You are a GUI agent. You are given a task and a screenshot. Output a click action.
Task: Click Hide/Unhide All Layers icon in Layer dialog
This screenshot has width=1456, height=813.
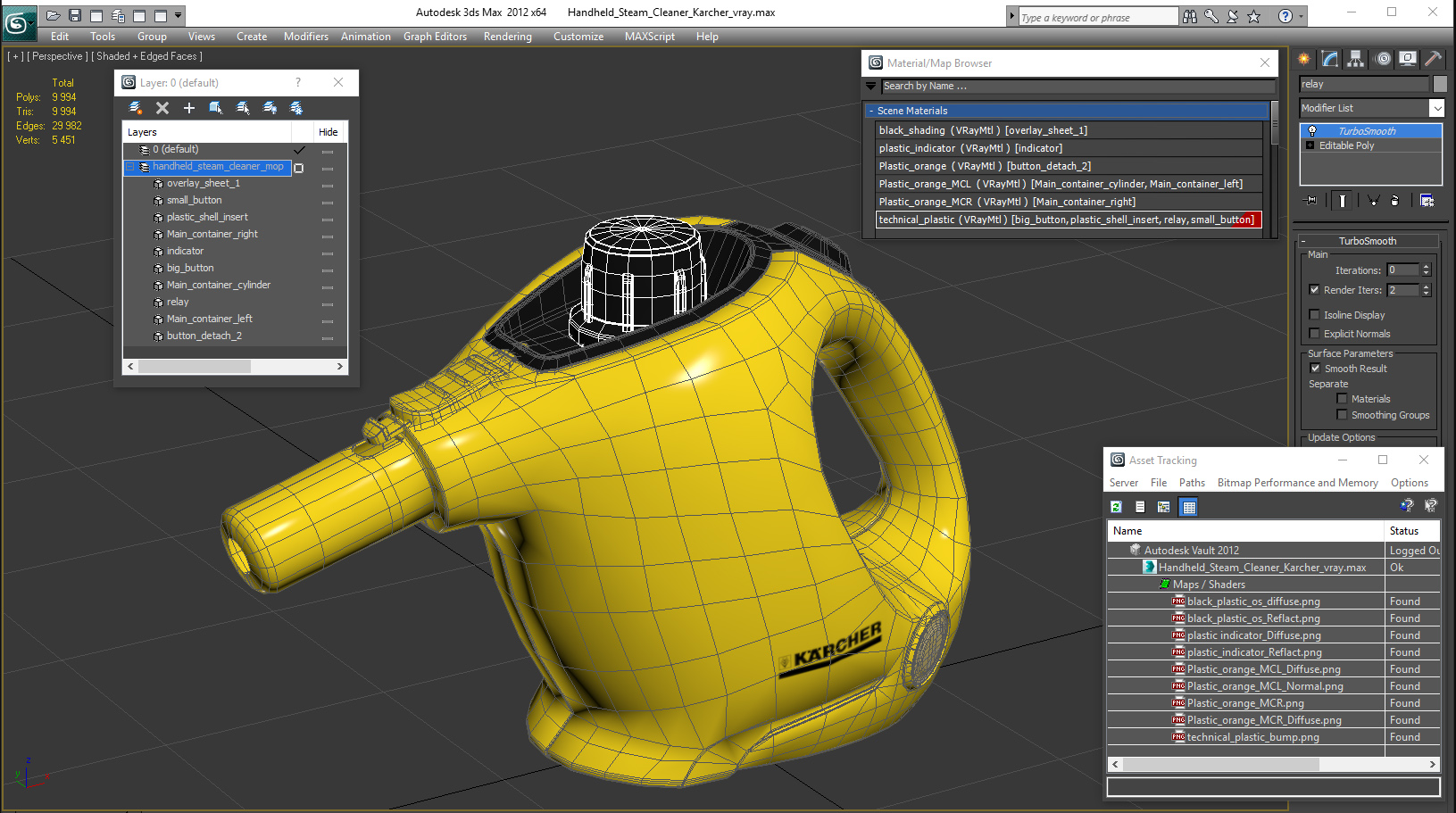click(270, 108)
